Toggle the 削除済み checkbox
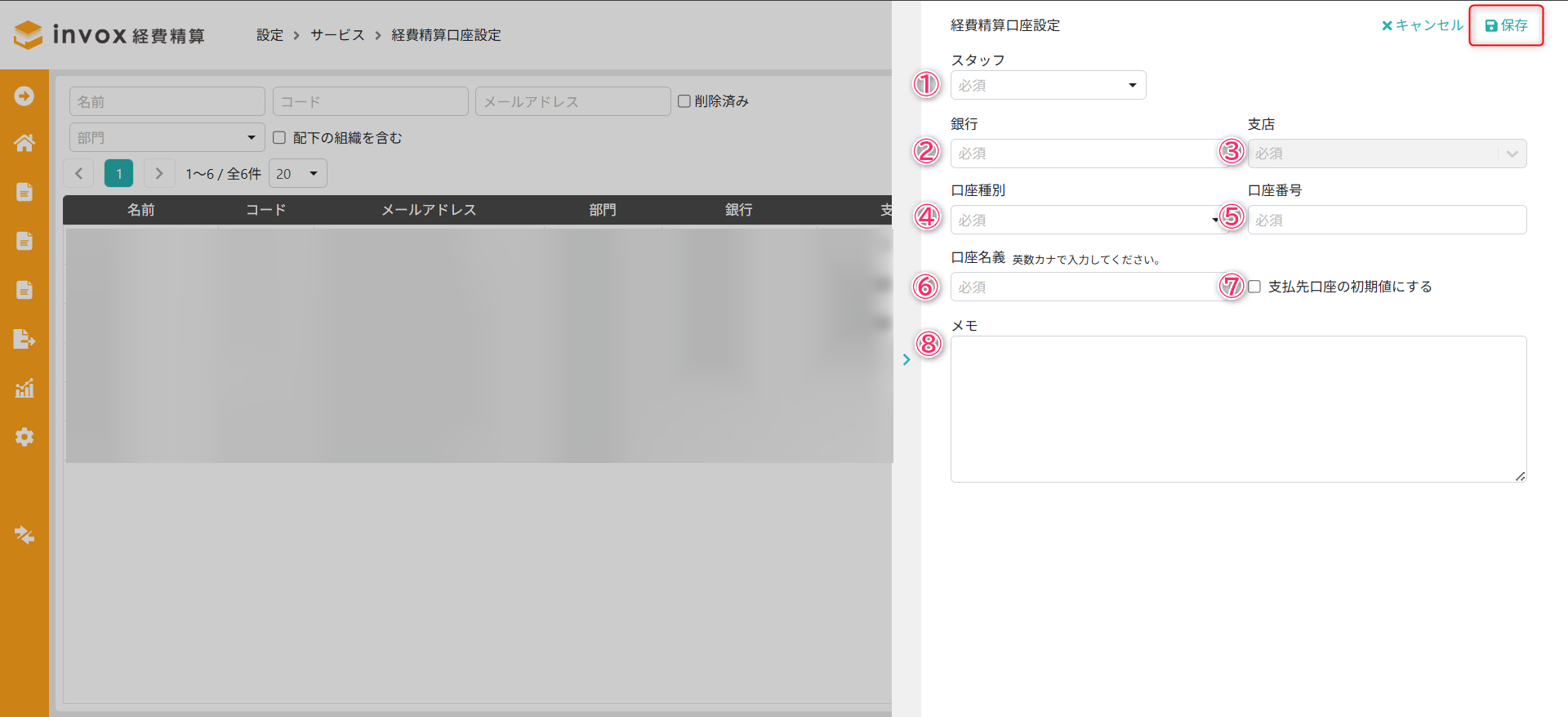Screen dimensions: 1568x717 (684, 101)
